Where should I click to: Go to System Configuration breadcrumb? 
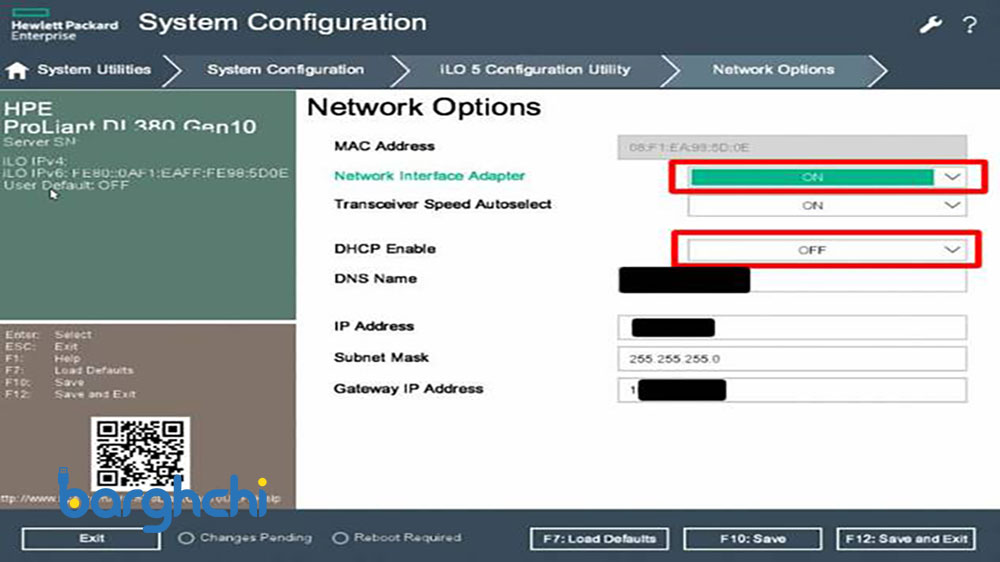(x=285, y=70)
